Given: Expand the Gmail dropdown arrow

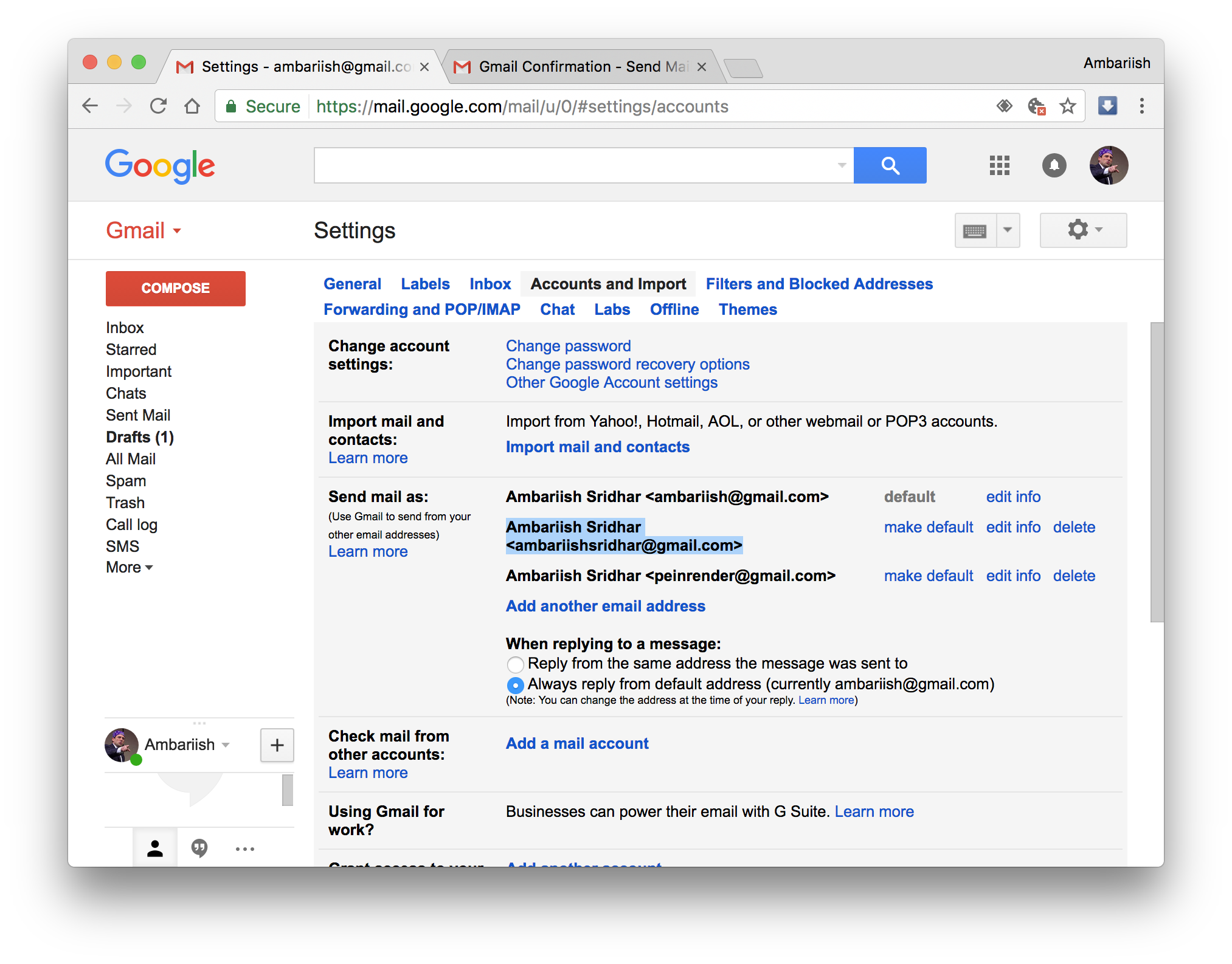Looking at the screenshot, I should pyautogui.click(x=178, y=231).
